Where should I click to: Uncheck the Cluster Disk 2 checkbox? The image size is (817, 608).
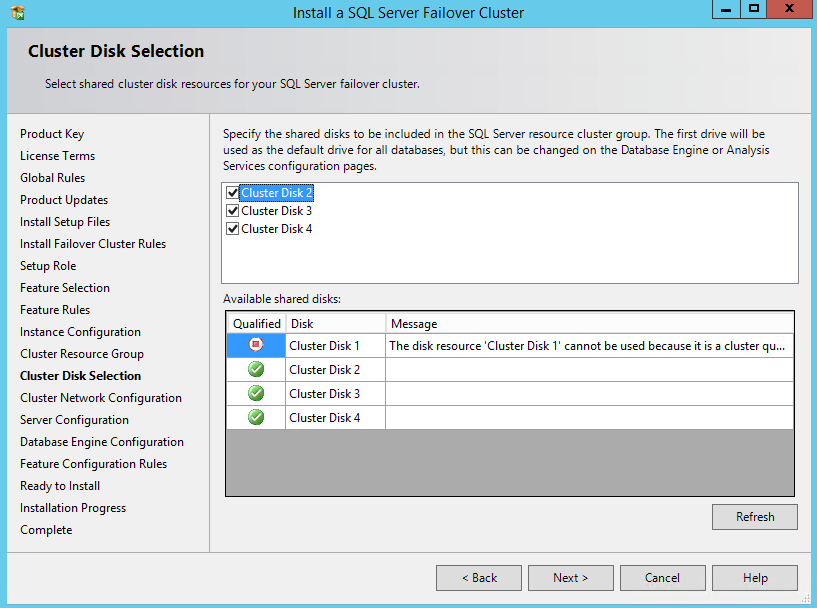(x=233, y=193)
